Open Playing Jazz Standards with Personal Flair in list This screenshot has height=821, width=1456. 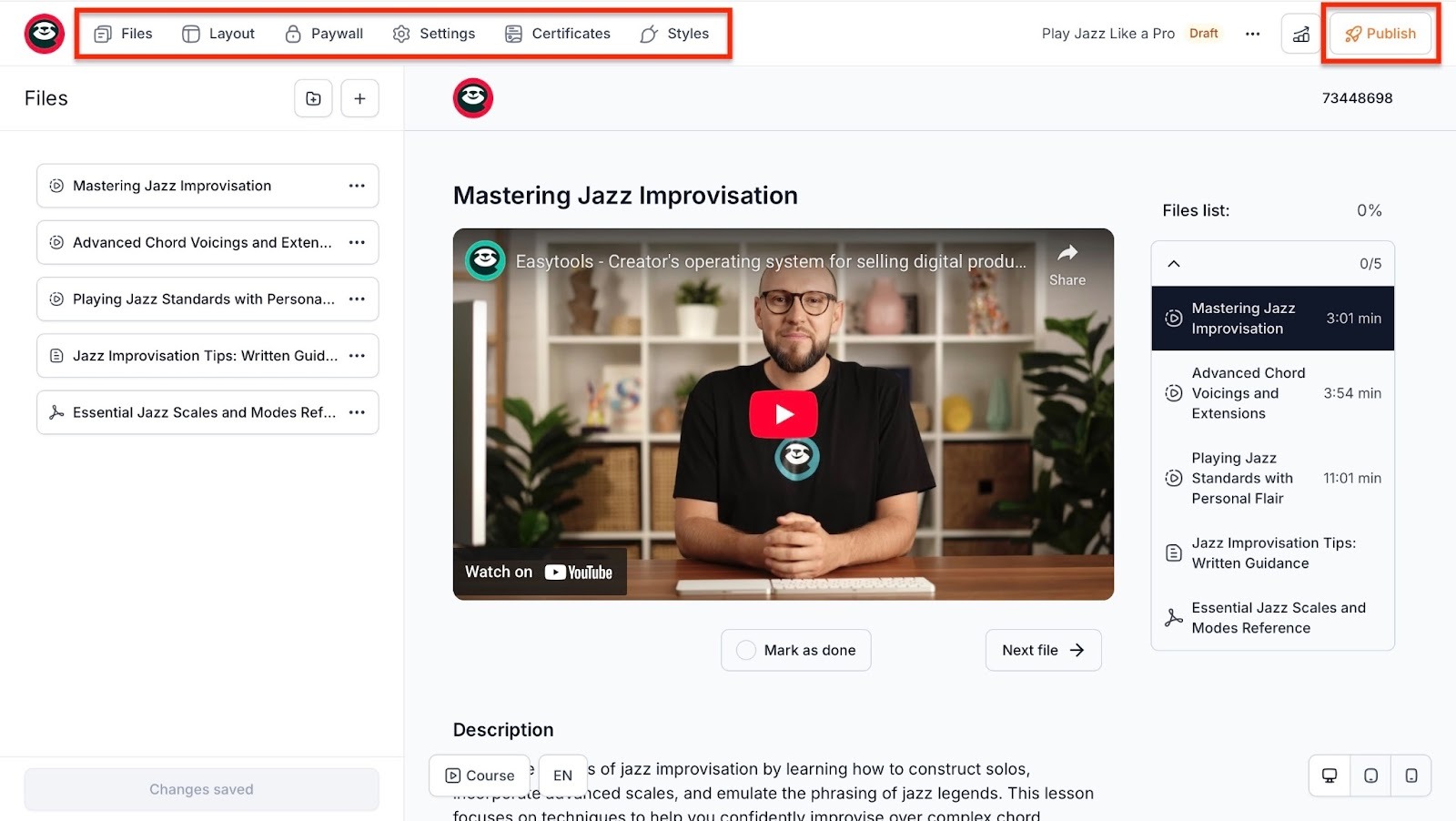pos(1273,478)
